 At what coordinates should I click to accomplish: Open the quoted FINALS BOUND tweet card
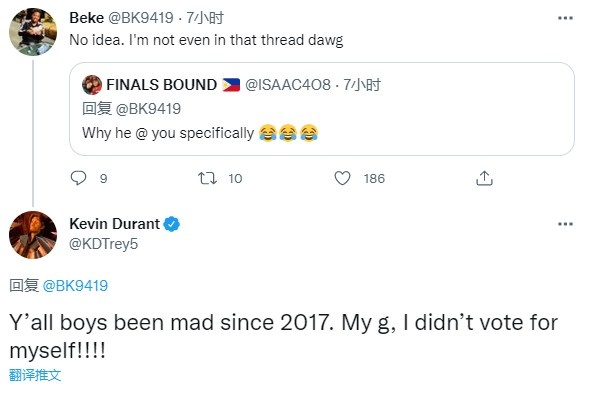tap(322, 109)
